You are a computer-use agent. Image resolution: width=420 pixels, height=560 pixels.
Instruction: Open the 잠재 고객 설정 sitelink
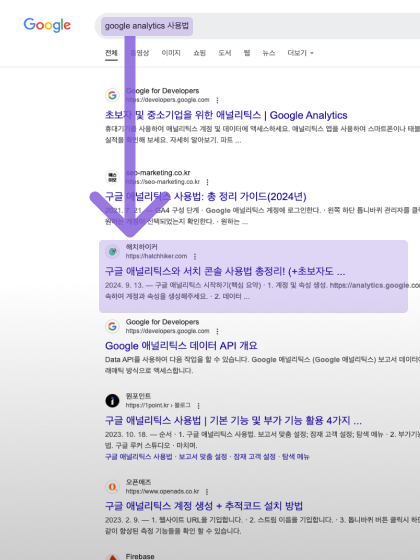click(254, 456)
